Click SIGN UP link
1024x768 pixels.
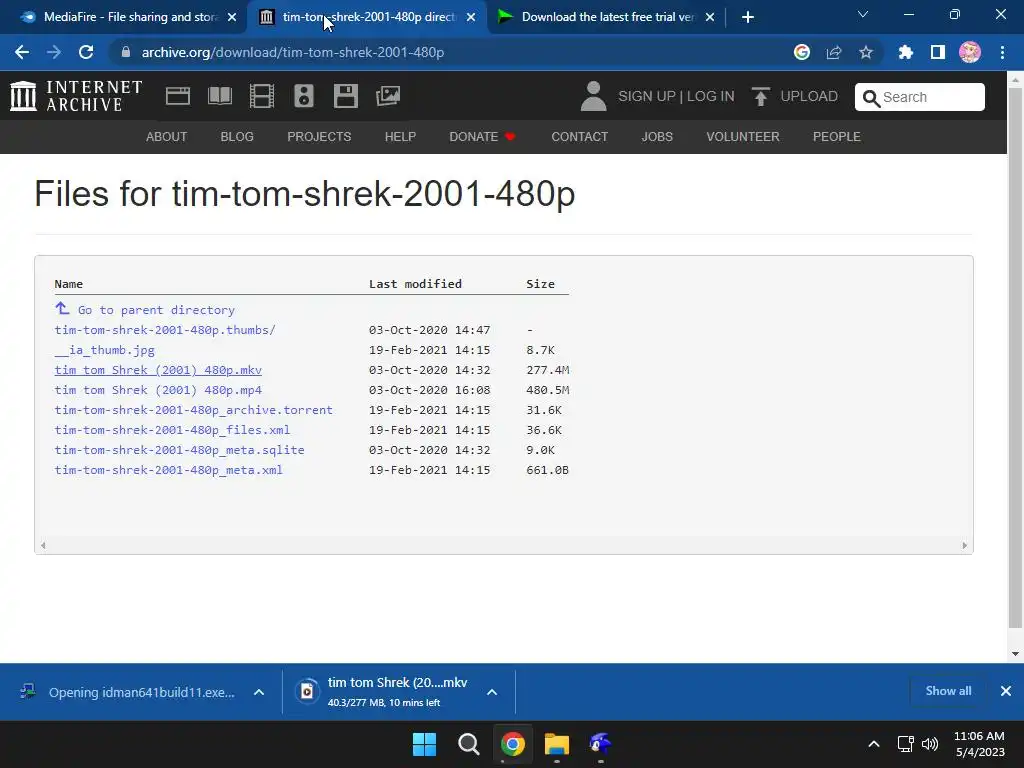coord(647,97)
